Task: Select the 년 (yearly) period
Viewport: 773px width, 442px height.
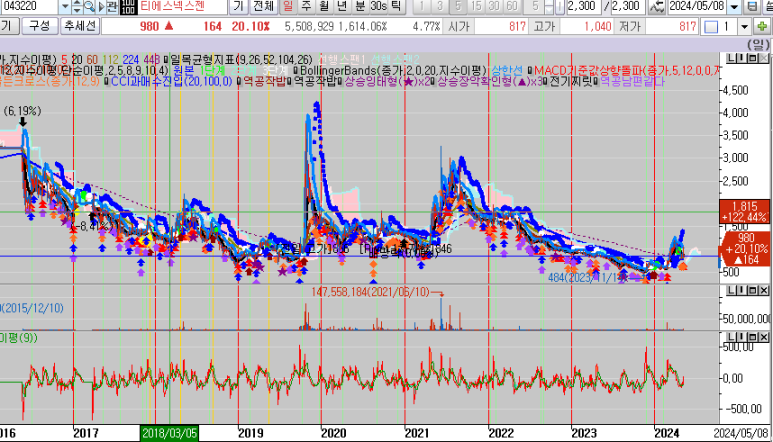Action: coord(342,6)
